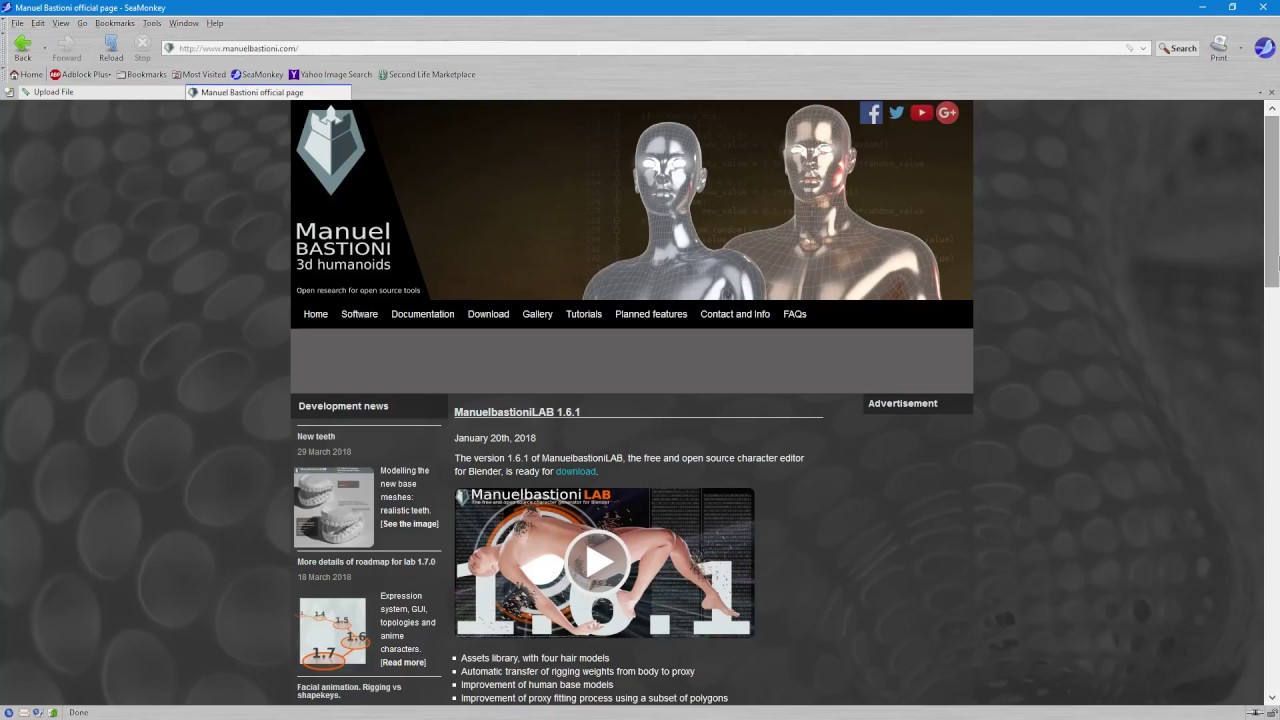Open the Documentation nav link
The height and width of the screenshot is (720, 1280).
click(423, 314)
